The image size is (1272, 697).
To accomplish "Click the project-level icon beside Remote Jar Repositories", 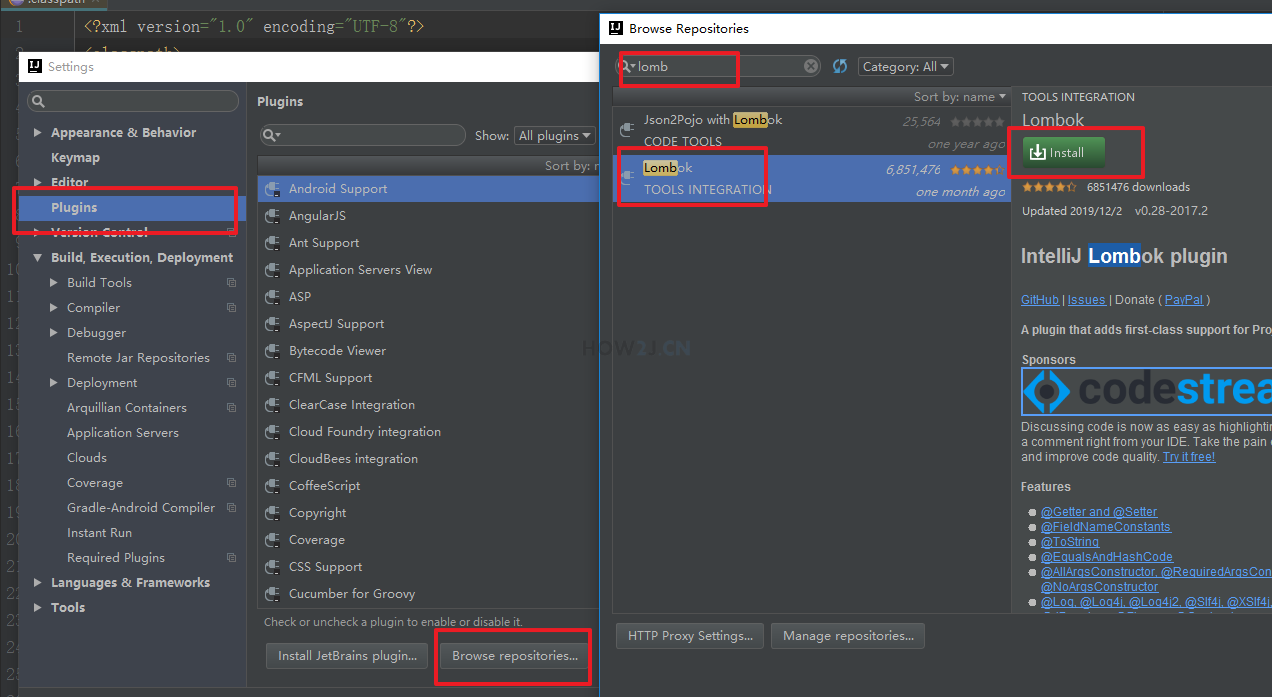I will [x=232, y=358].
